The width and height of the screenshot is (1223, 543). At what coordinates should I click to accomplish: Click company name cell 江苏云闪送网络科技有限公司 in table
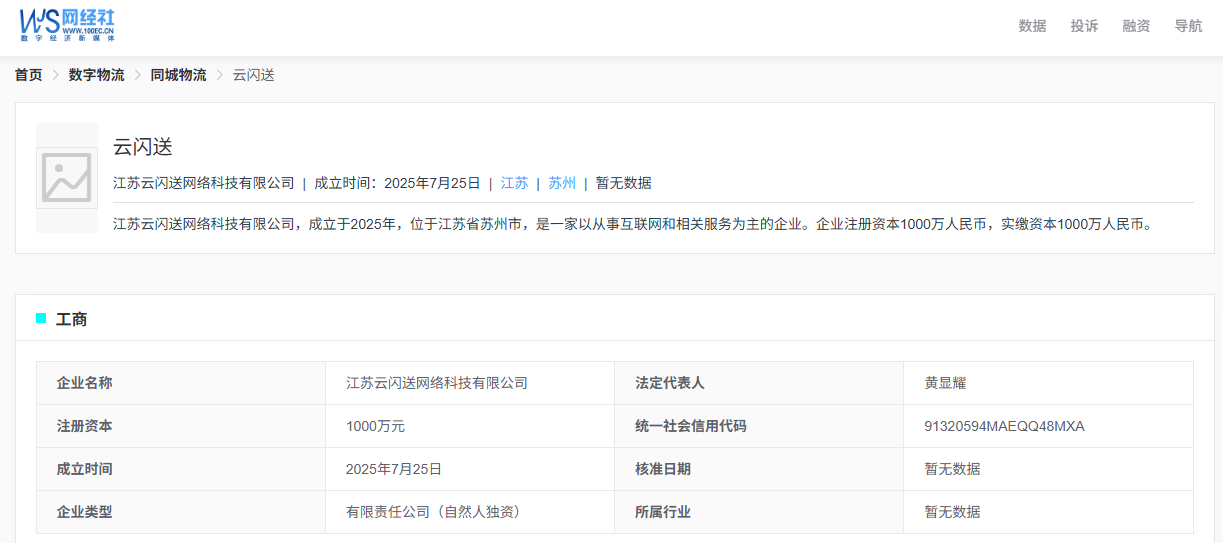pyautogui.click(x=437, y=383)
